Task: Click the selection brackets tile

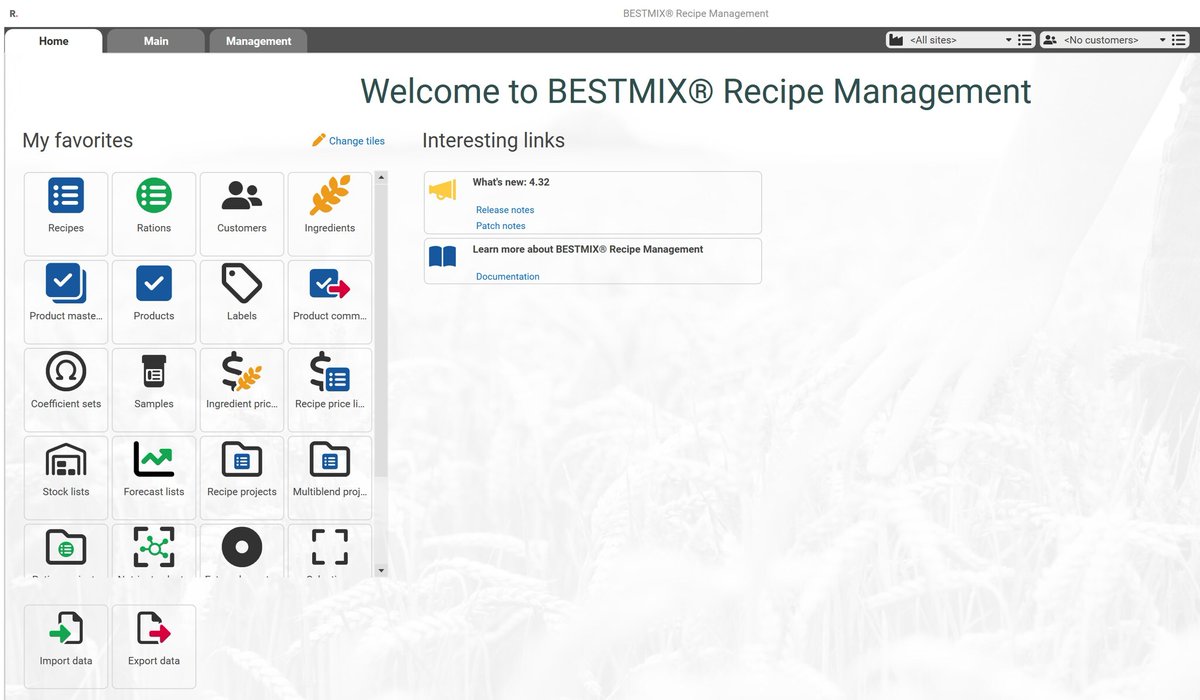Action: tap(330, 550)
